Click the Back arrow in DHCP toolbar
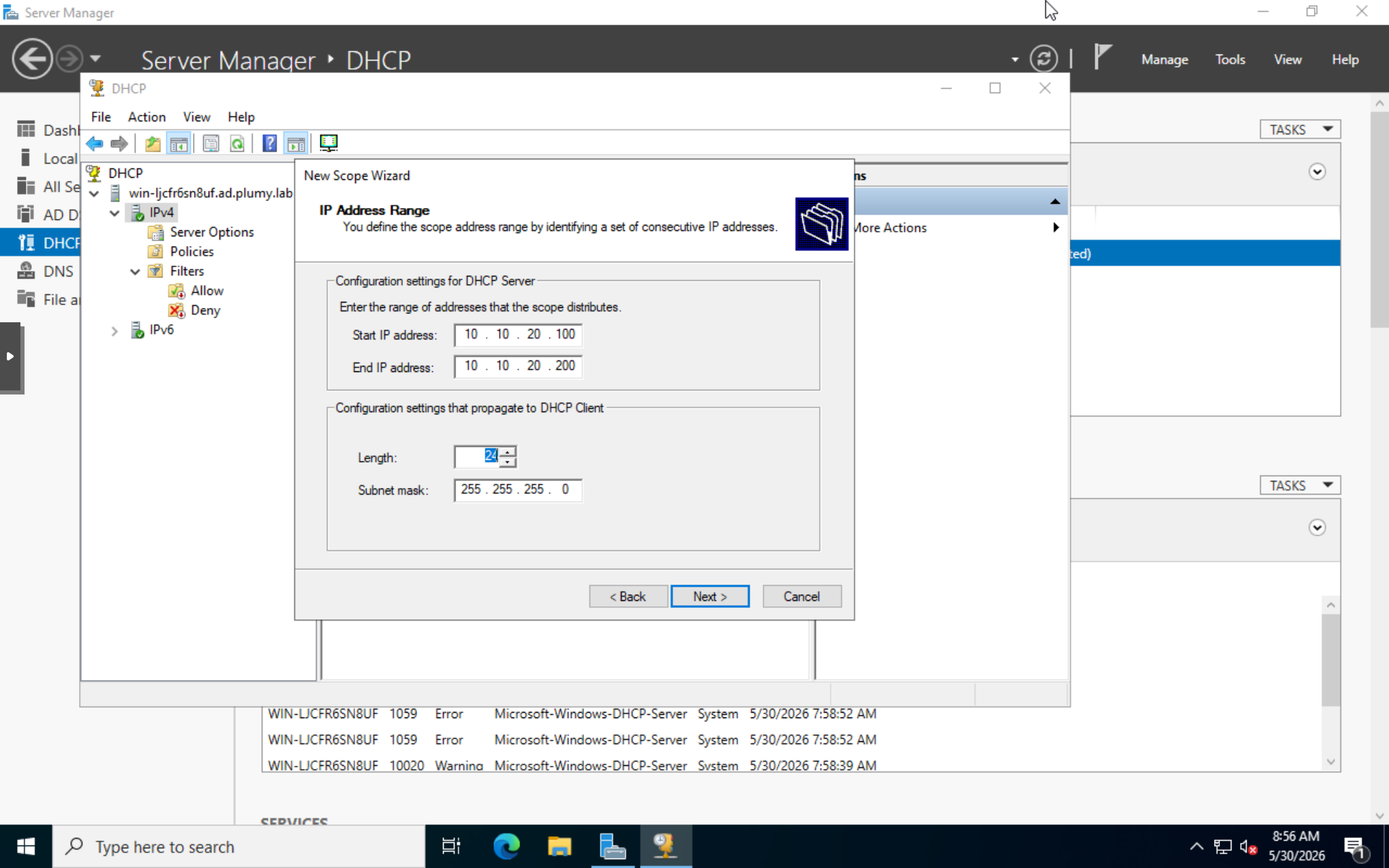Screen dimensions: 1389x868 [x=94, y=143]
